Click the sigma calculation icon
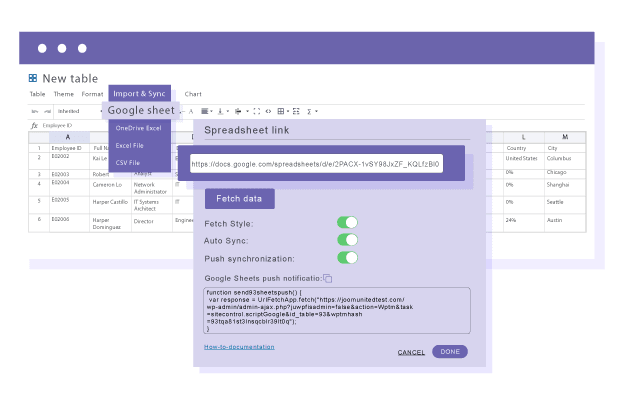 coord(309,111)
